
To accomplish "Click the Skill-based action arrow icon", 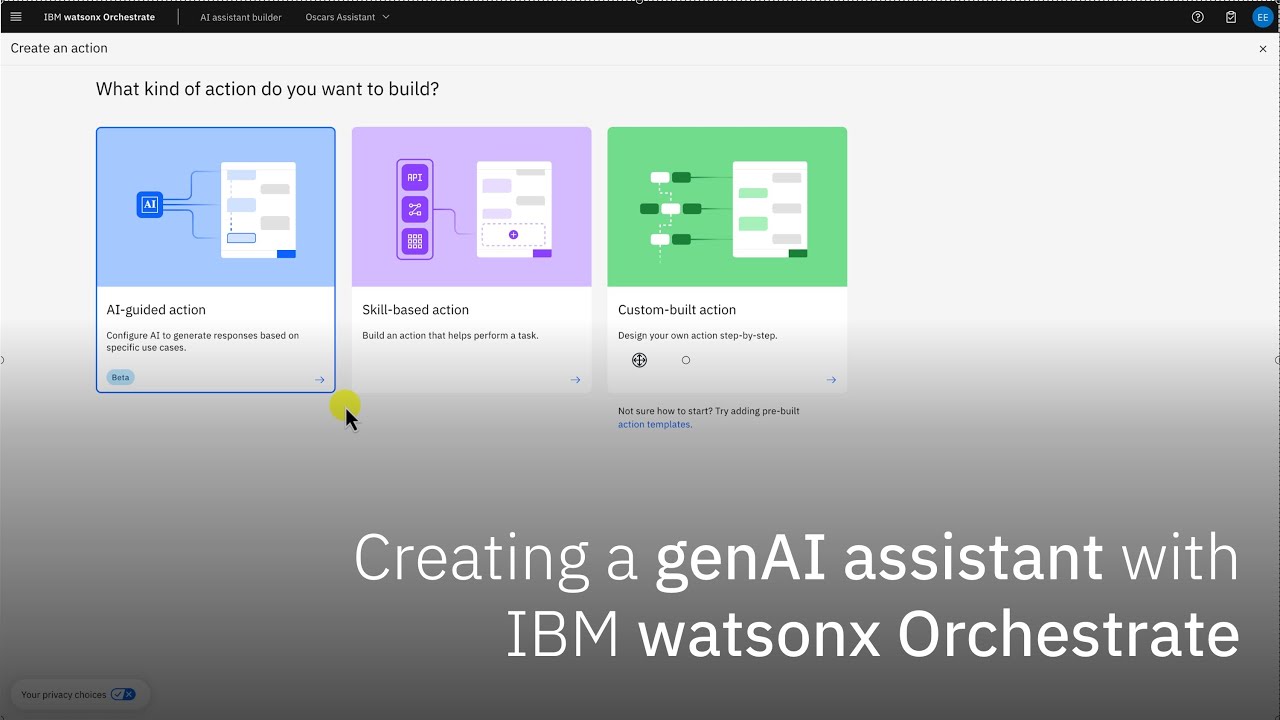I will pyautogui.click(x=576, y=380).
